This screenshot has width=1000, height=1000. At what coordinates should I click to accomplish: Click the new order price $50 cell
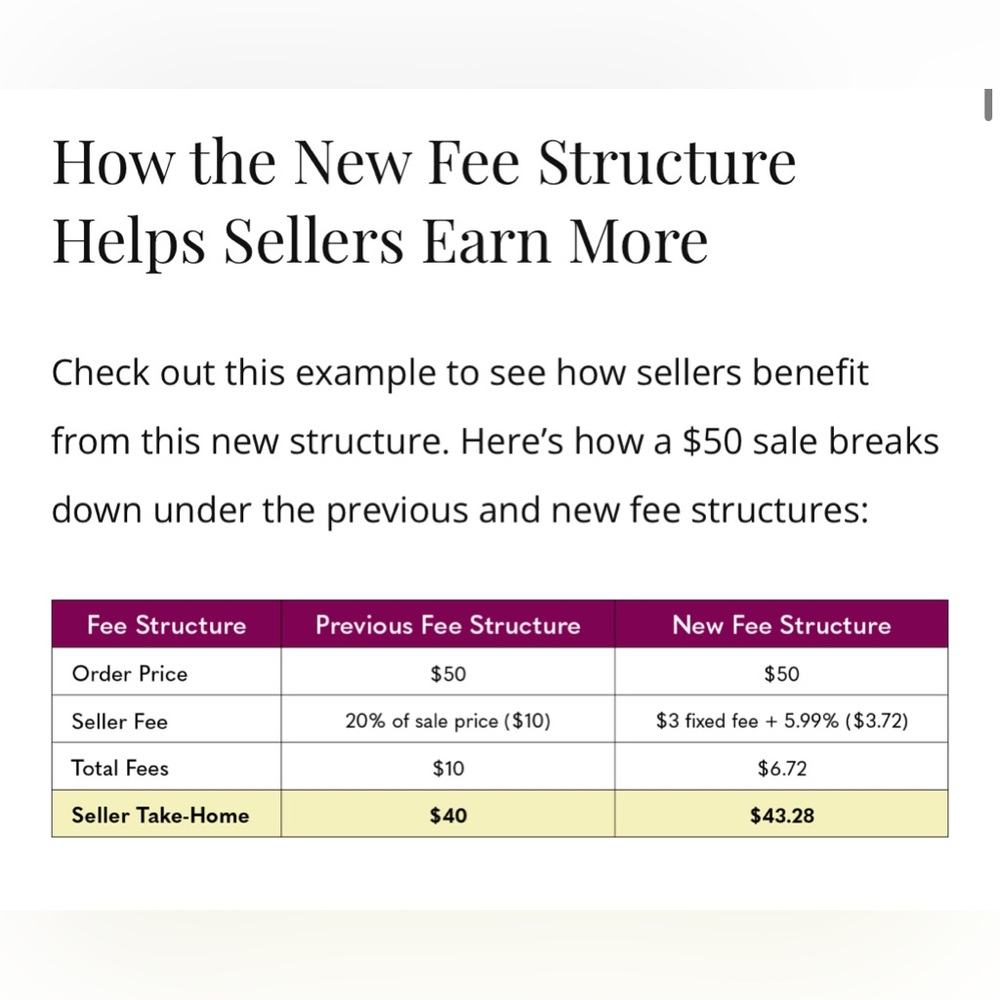tap(781, 673)
